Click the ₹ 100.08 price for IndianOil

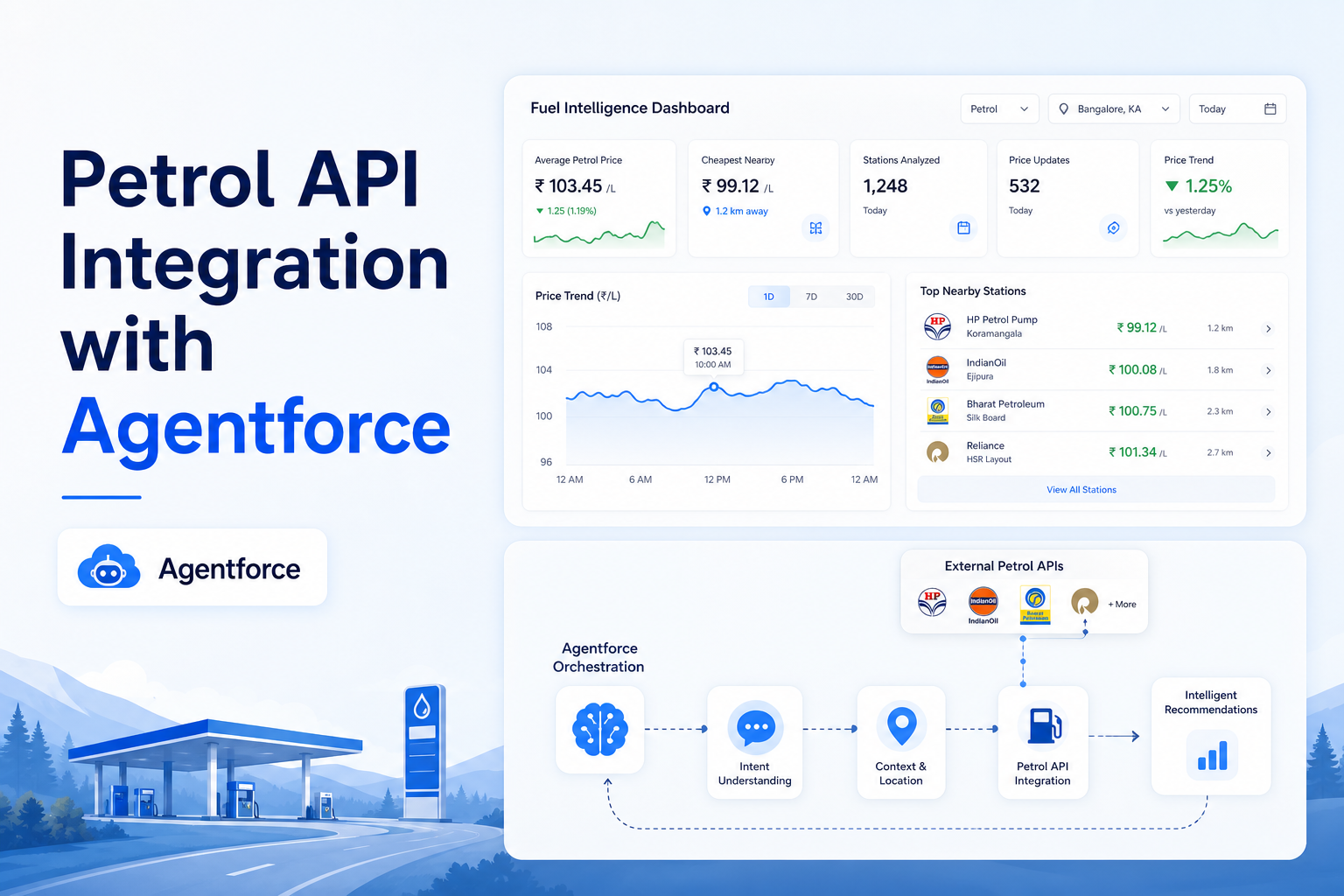click(1137, 370)
